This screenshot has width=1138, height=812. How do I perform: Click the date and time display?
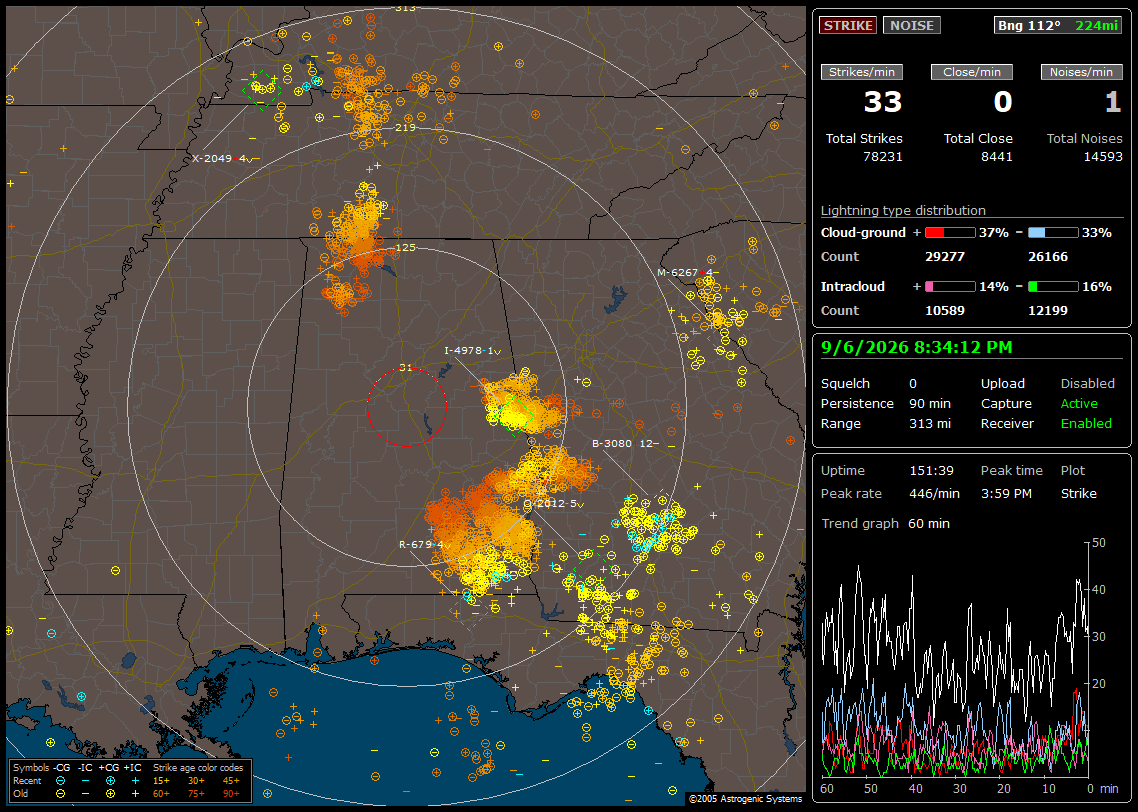click(x=916, y=347)
